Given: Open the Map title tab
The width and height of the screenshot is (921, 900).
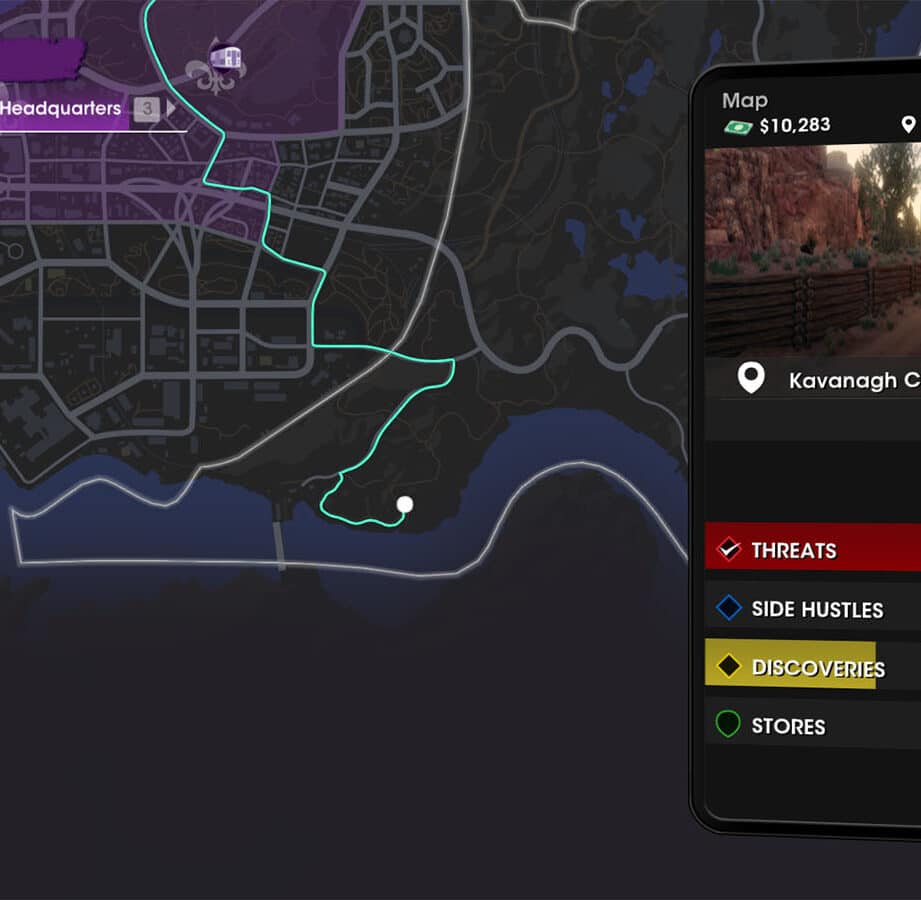Looking at the screenshot, I should [x=745, y=100].
